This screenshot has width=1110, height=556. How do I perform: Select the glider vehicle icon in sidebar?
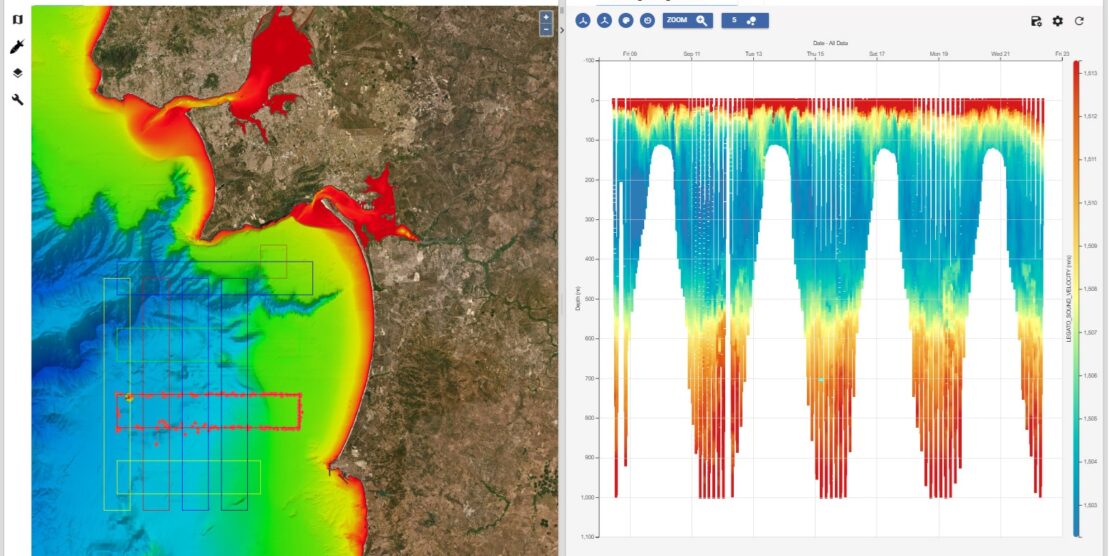[x=17, y=47]
